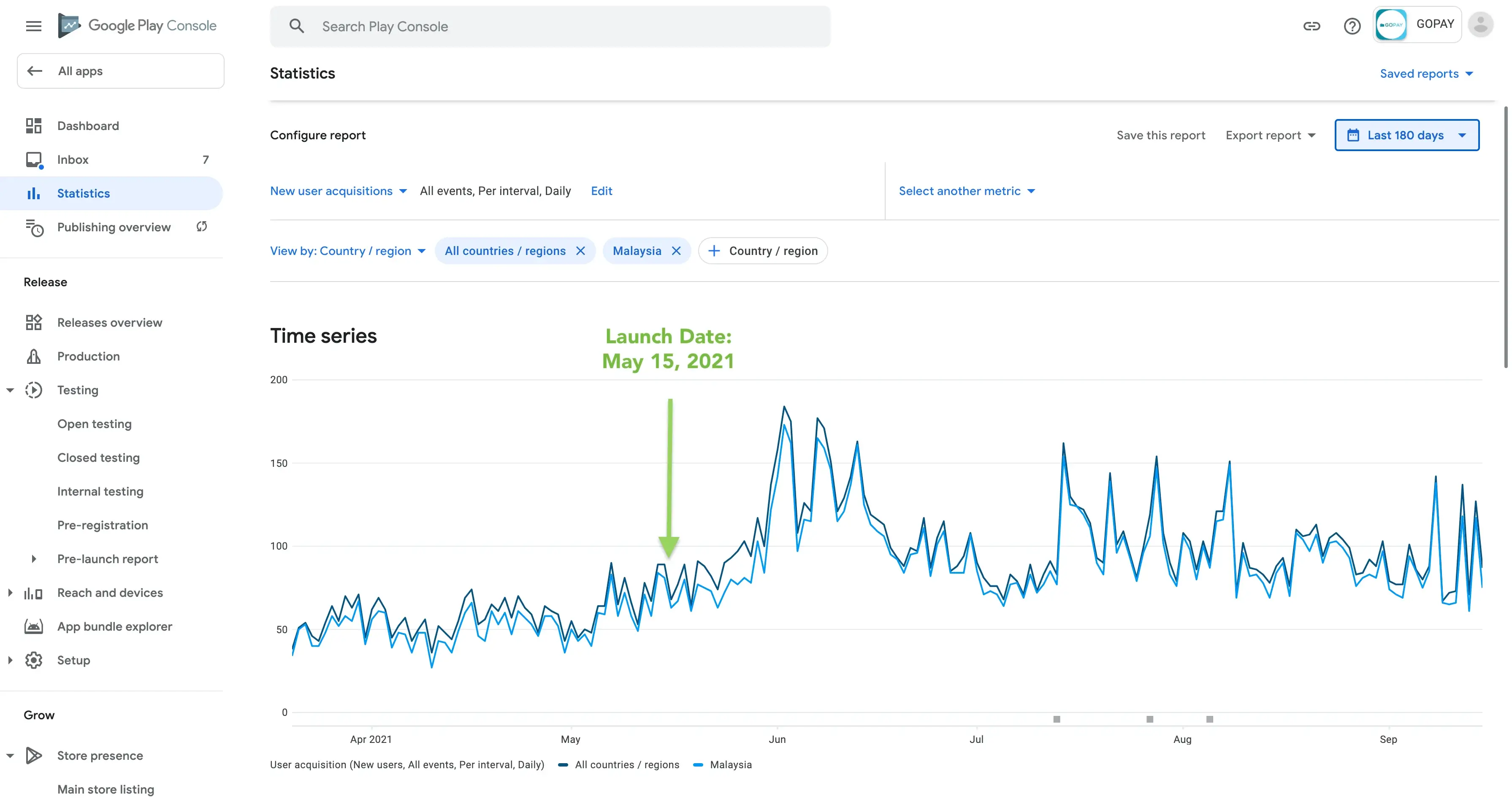Open the hamburger navigation menu
Viewport: 1512px width, 802px height.
(x=33, y=26)
